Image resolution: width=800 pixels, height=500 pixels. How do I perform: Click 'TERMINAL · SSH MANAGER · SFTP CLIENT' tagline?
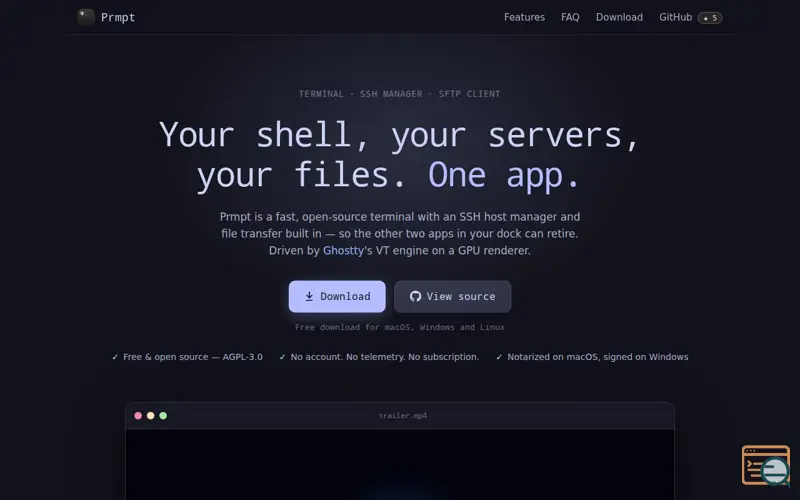(399, 94)
